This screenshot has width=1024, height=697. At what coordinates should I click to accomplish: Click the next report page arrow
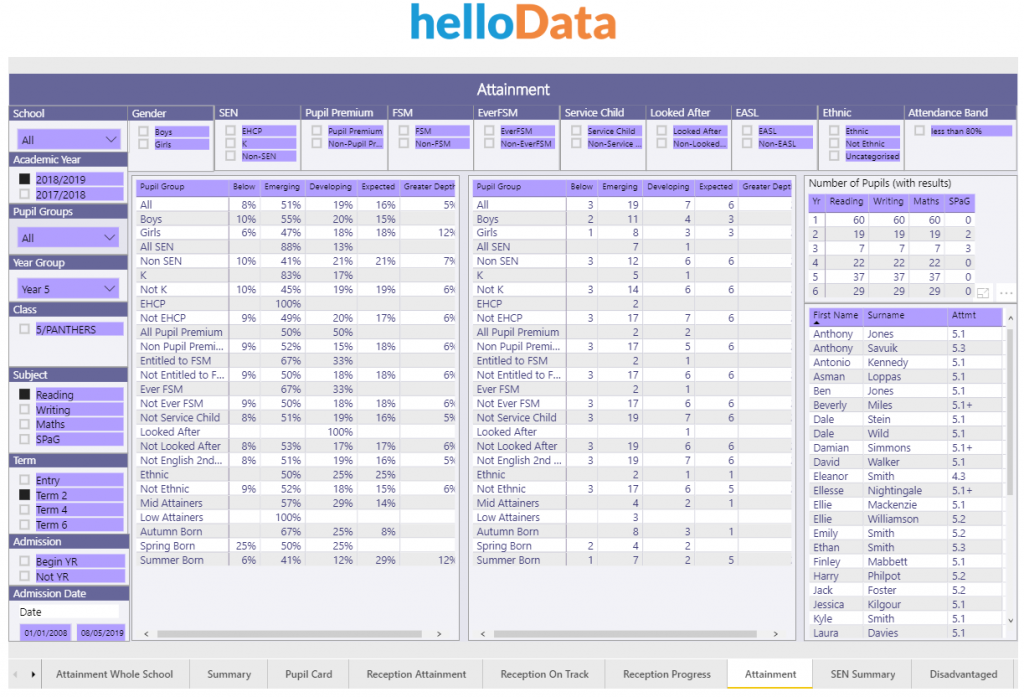[x=34, y=674]
